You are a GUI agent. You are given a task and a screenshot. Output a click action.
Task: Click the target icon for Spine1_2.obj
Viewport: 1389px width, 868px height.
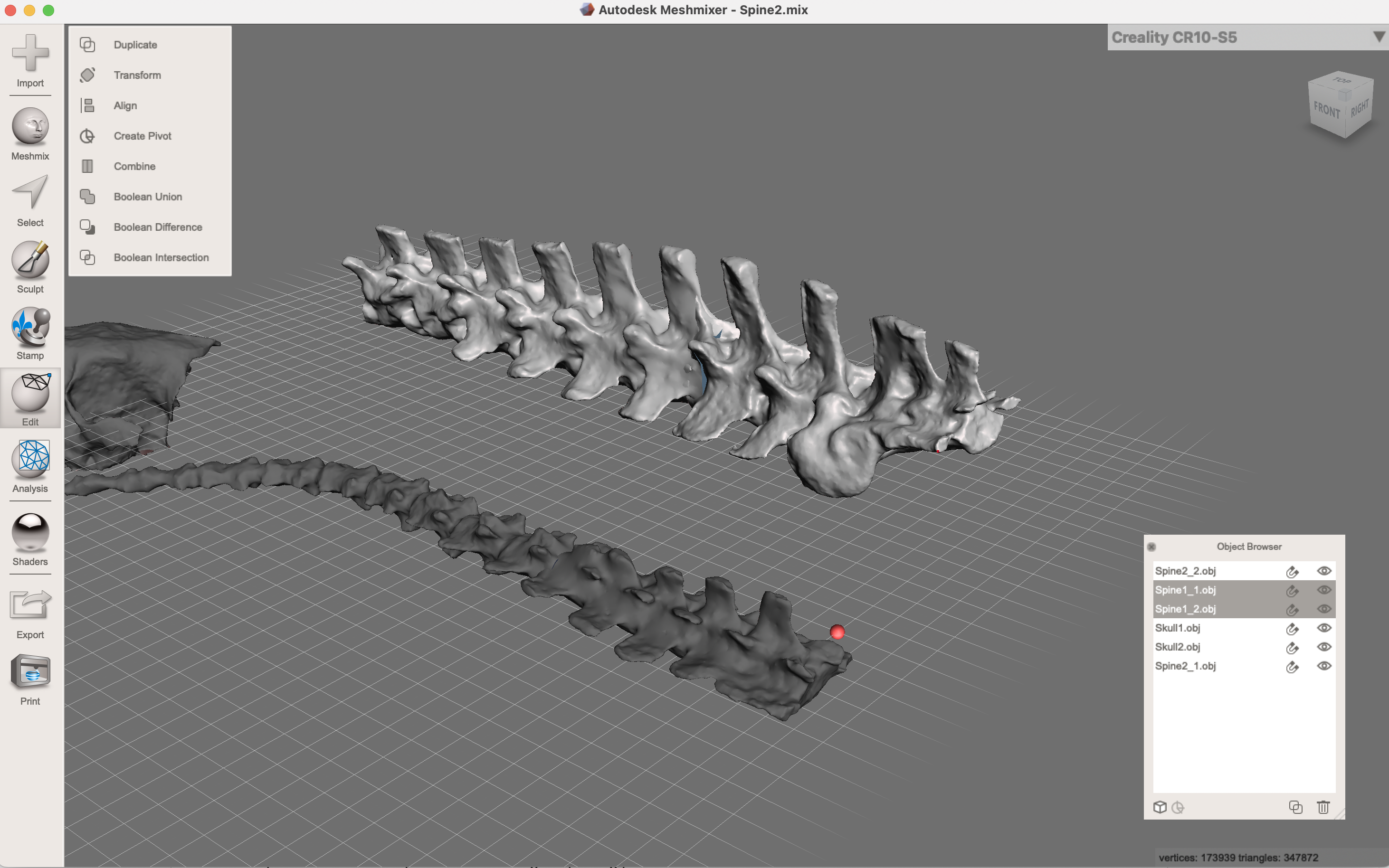(x=1292, y=609)
